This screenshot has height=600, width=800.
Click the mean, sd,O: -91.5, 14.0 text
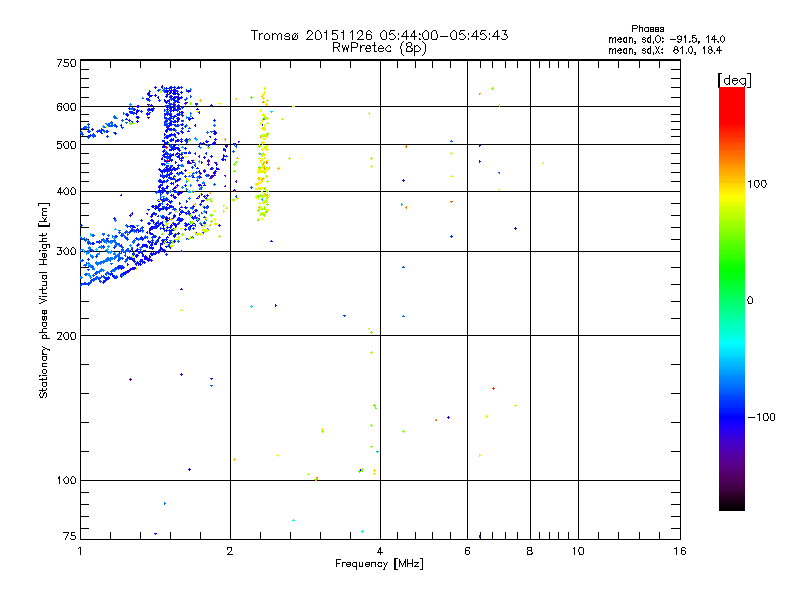coord(666,39)
